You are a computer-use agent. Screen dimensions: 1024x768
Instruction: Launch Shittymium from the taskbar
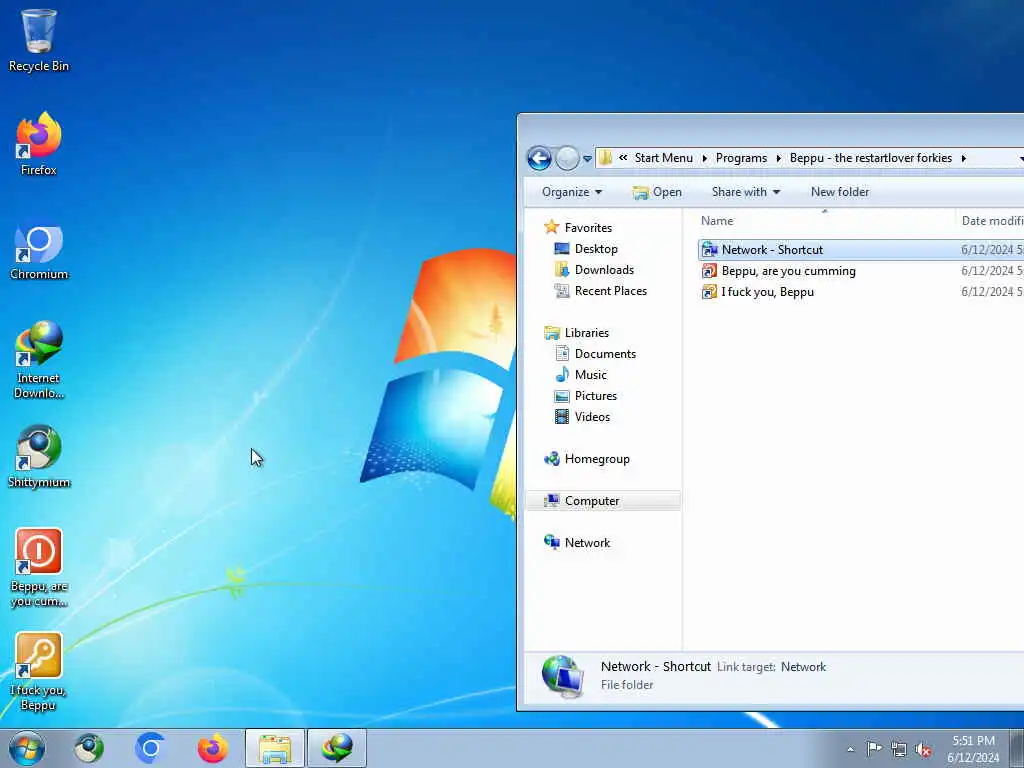point(89,748)
